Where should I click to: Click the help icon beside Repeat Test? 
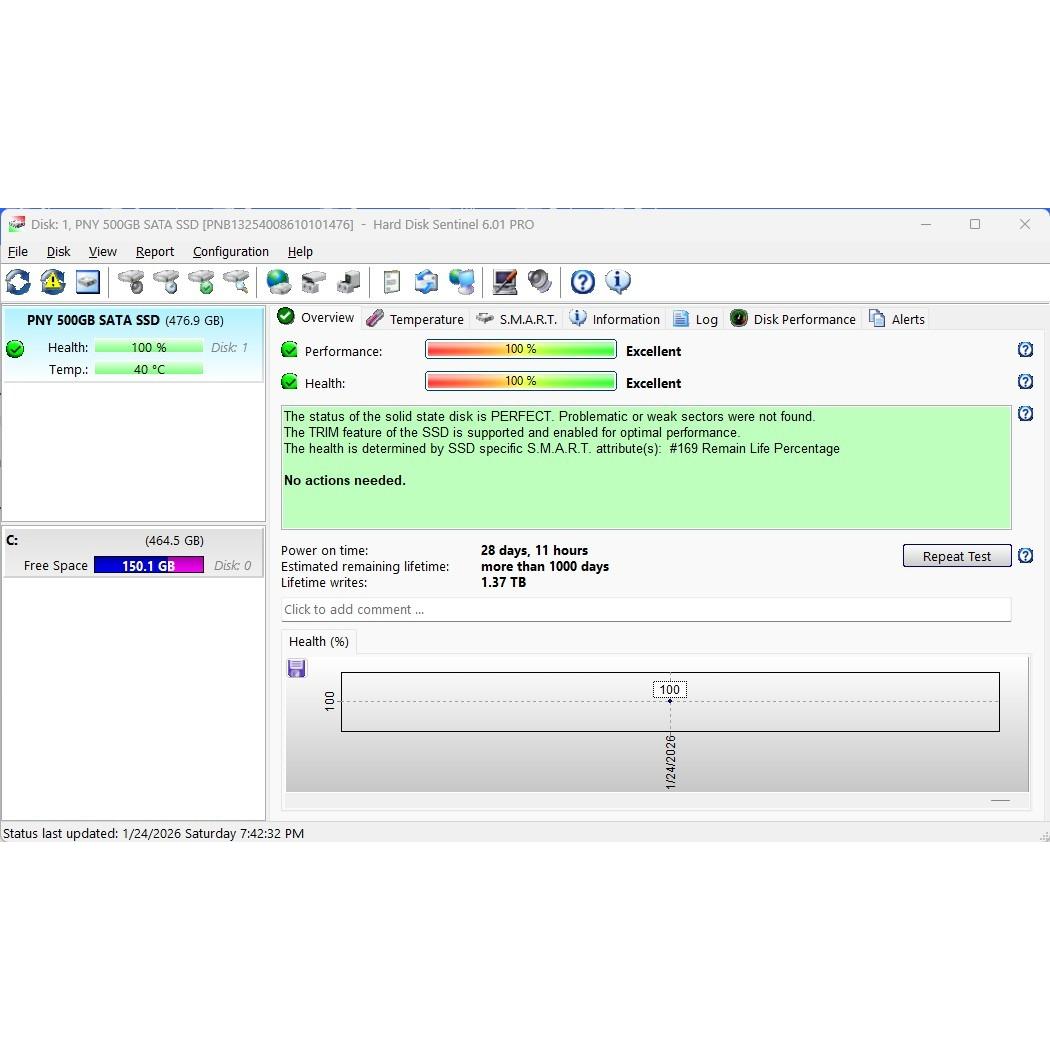(1025, 556)
